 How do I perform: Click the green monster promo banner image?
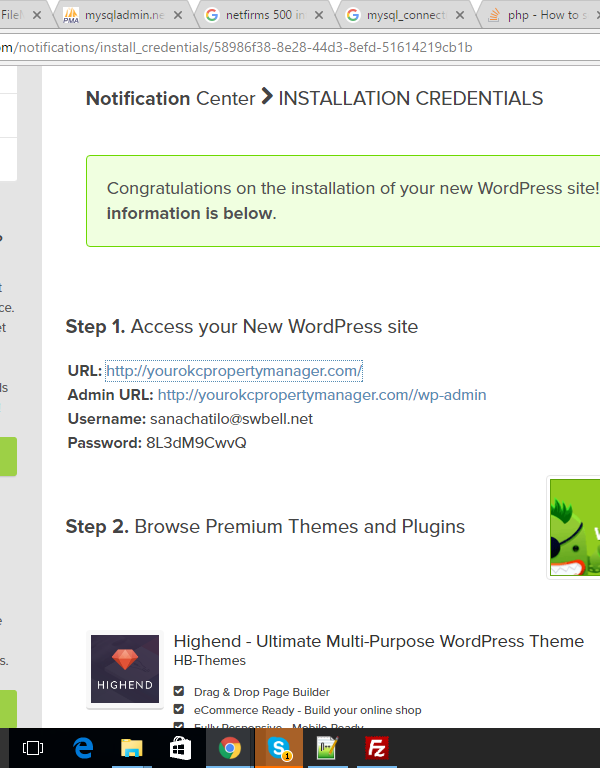pos(575,527)
